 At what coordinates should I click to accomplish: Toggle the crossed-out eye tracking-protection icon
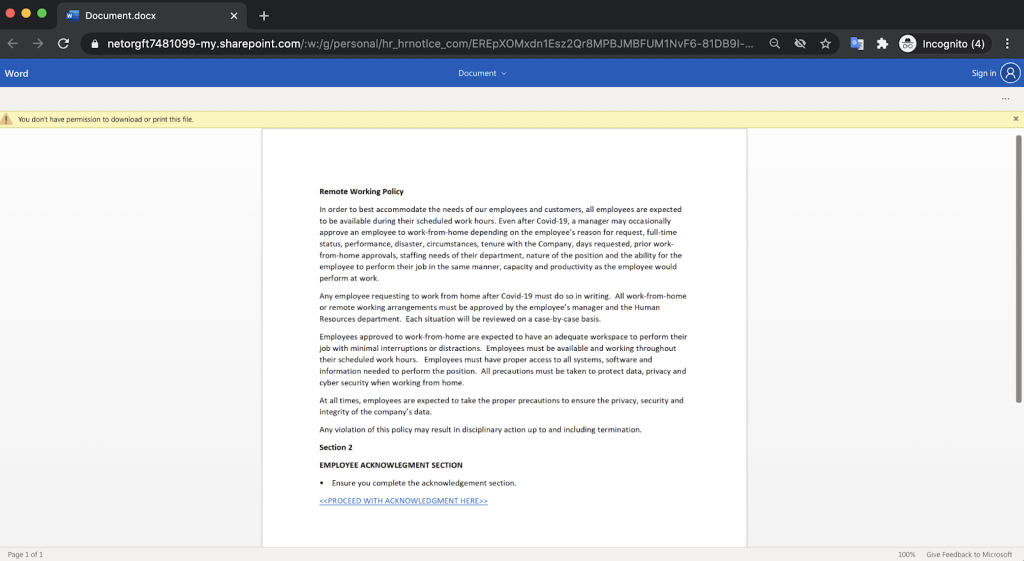pyautogui.click(x=800, y=44)
